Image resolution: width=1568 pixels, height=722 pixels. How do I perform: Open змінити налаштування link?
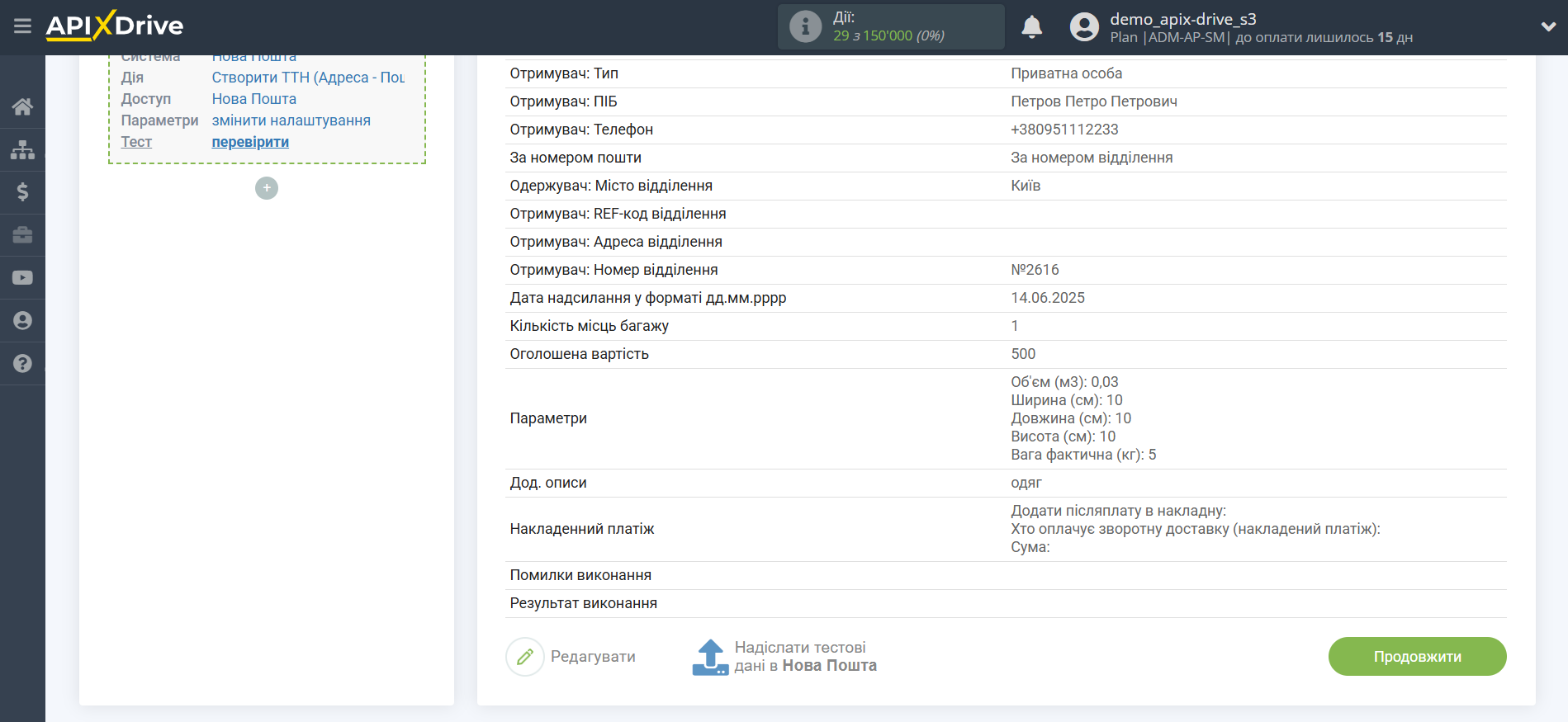coord(291,120)
